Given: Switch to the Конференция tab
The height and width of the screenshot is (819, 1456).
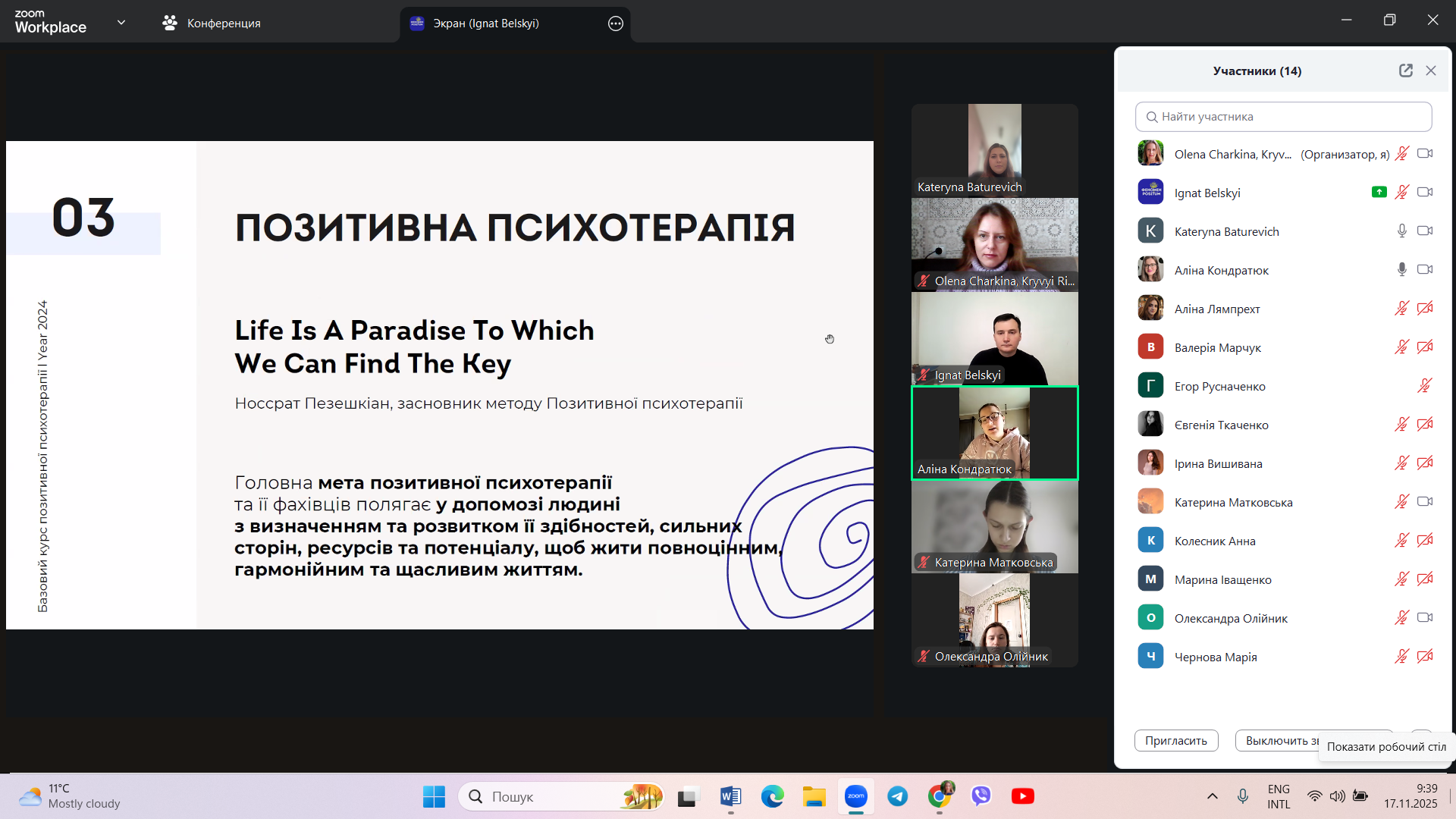Looking at the screenshot, I should 212,24.
